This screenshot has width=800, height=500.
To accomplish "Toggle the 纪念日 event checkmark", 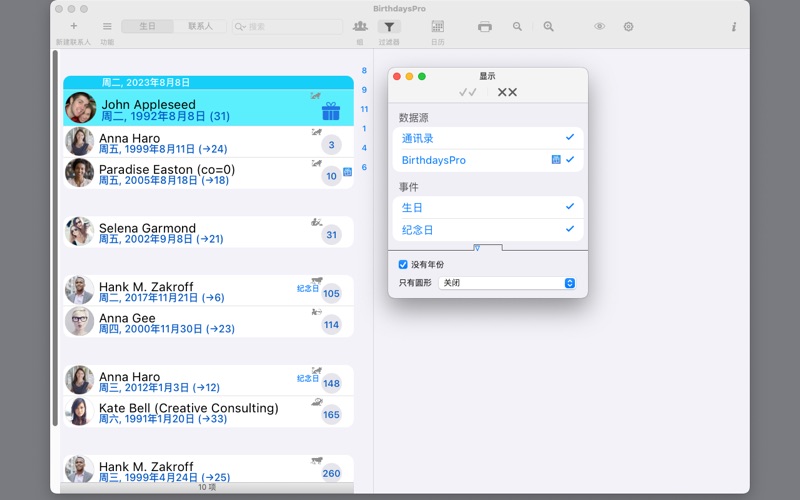I will 570,229.
